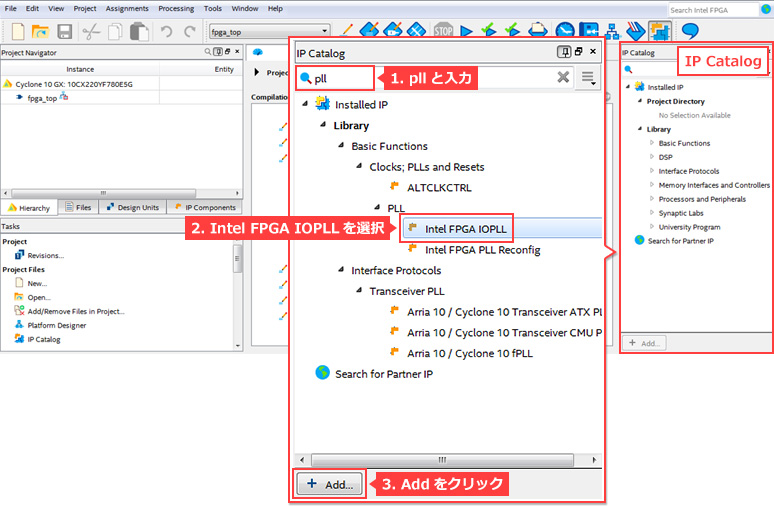Collapse the PLL tree node
774x506 pixels.
click(x=377, y=207)
